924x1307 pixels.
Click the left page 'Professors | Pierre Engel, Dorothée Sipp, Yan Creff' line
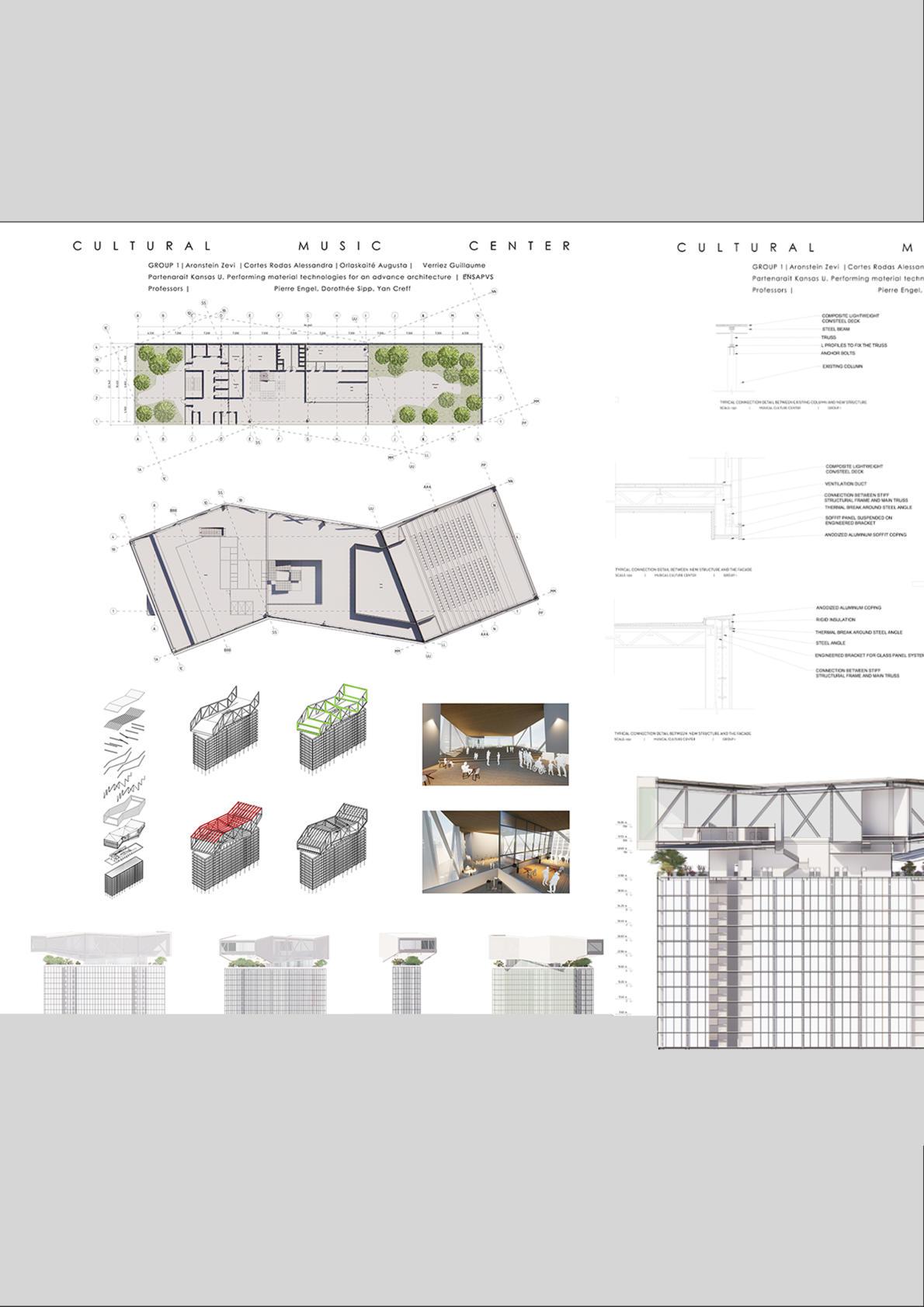[280, 289]
